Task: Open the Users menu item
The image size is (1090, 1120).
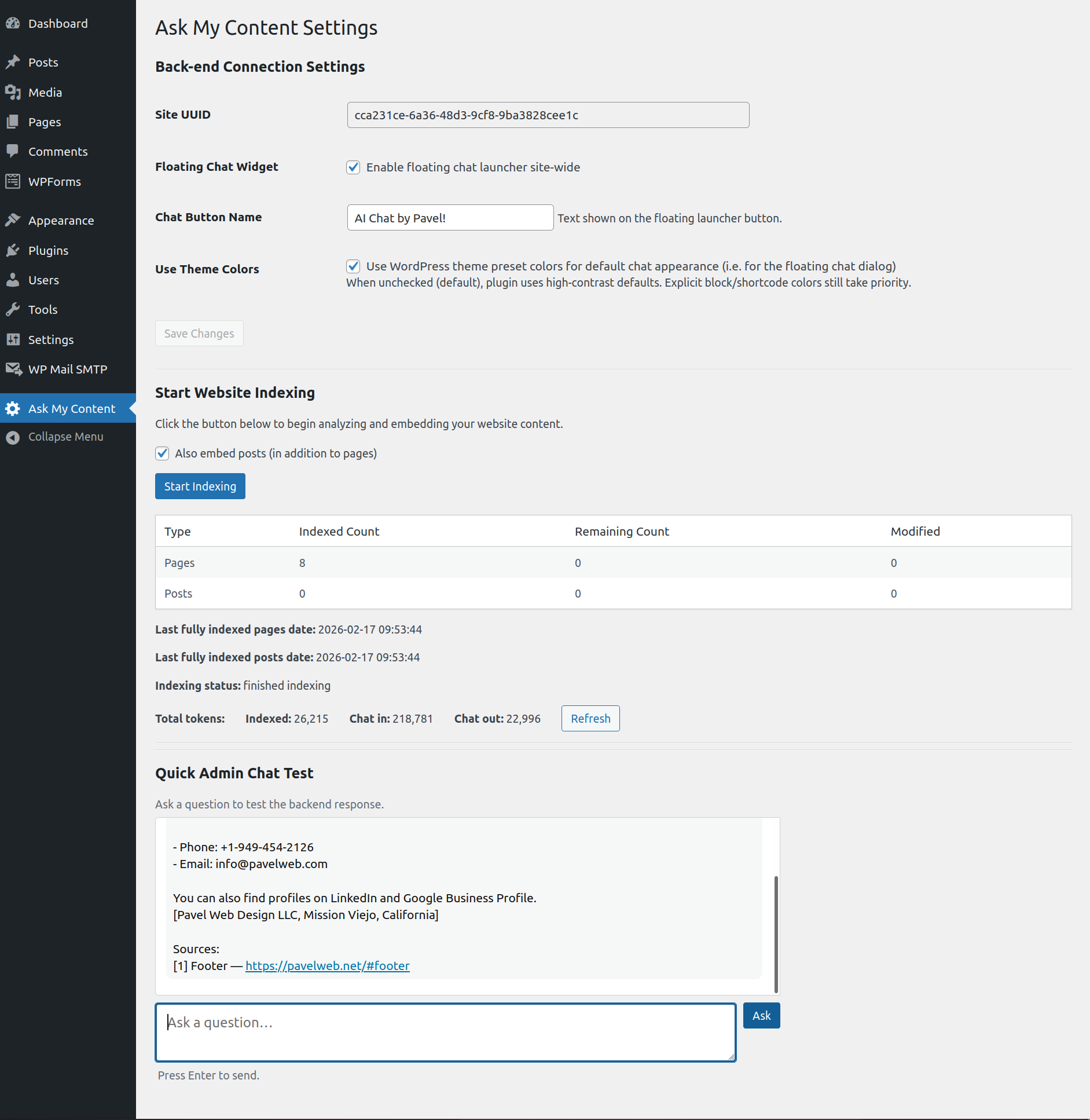Action: [x=43, y=280]
